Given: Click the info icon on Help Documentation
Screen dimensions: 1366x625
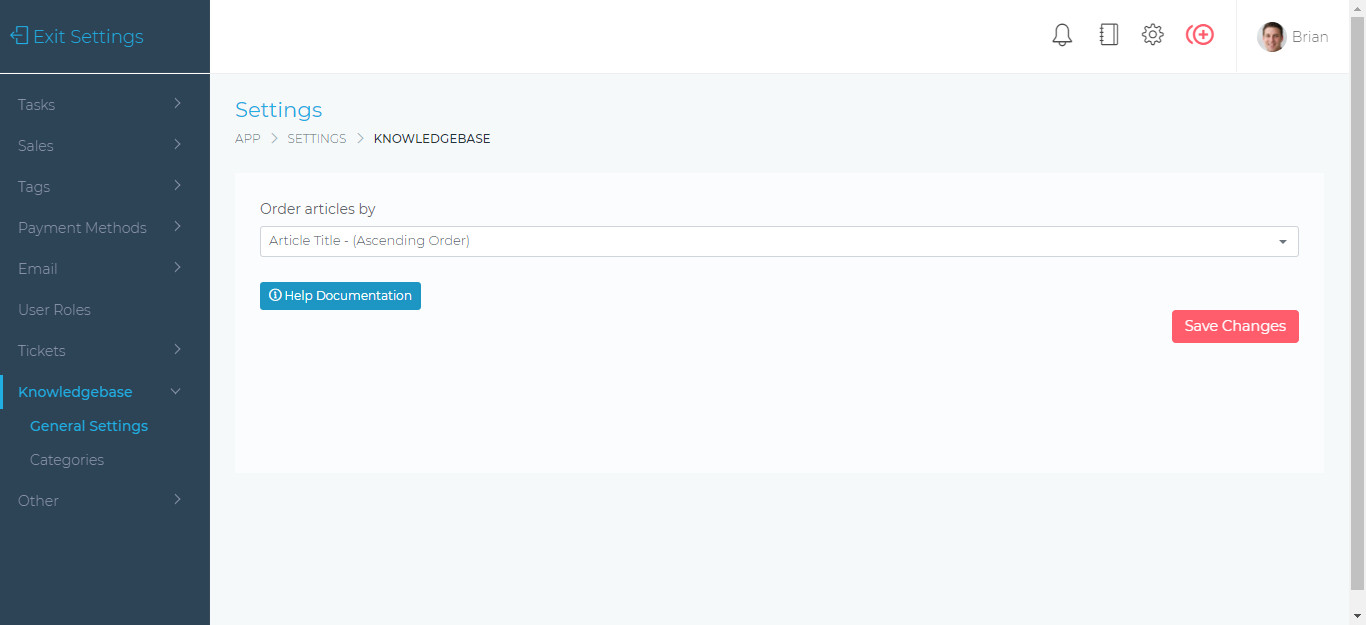Looking at the screenshot, I should click(275, 296).
